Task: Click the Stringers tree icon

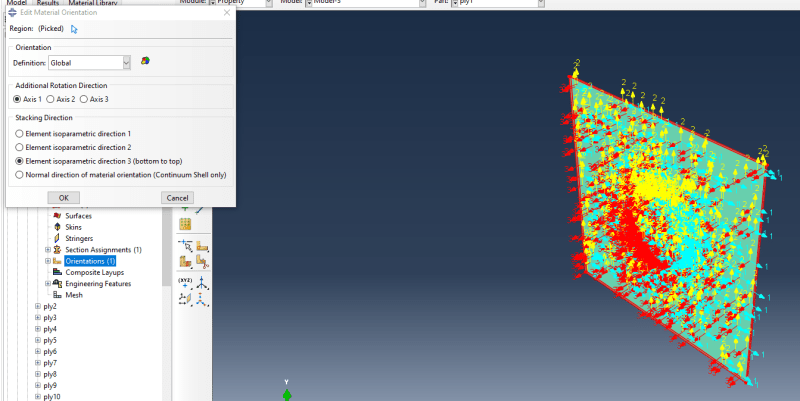Action: (57, 238)
